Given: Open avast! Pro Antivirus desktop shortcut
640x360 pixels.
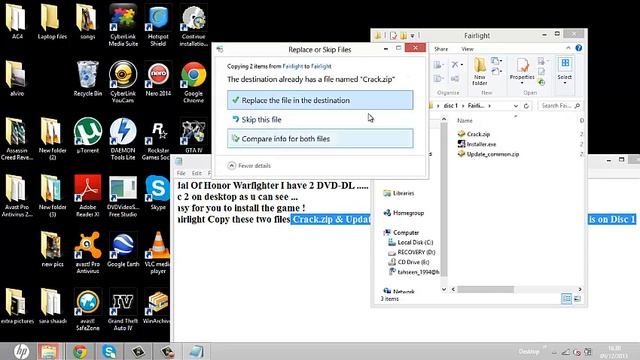Looking at the screenshot, I should point(87,252).
